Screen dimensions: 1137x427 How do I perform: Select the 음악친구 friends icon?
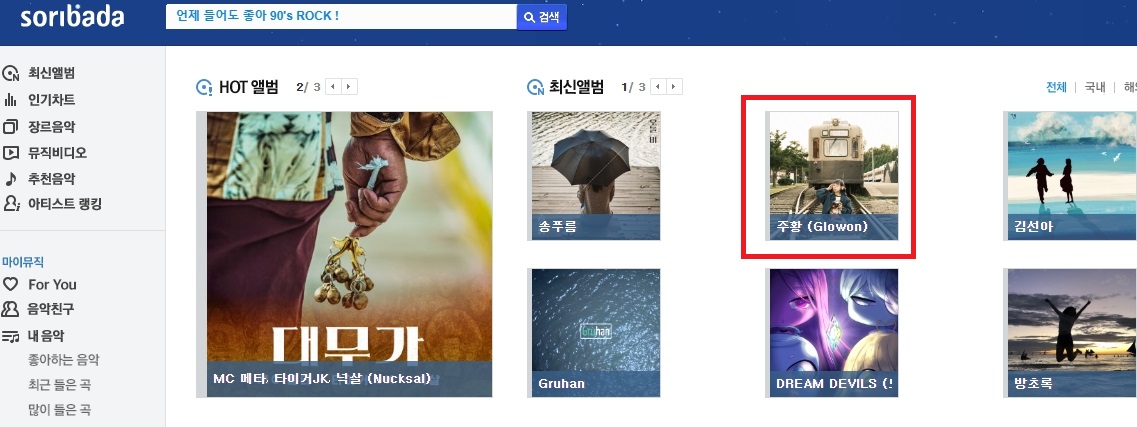coord(10,309)
